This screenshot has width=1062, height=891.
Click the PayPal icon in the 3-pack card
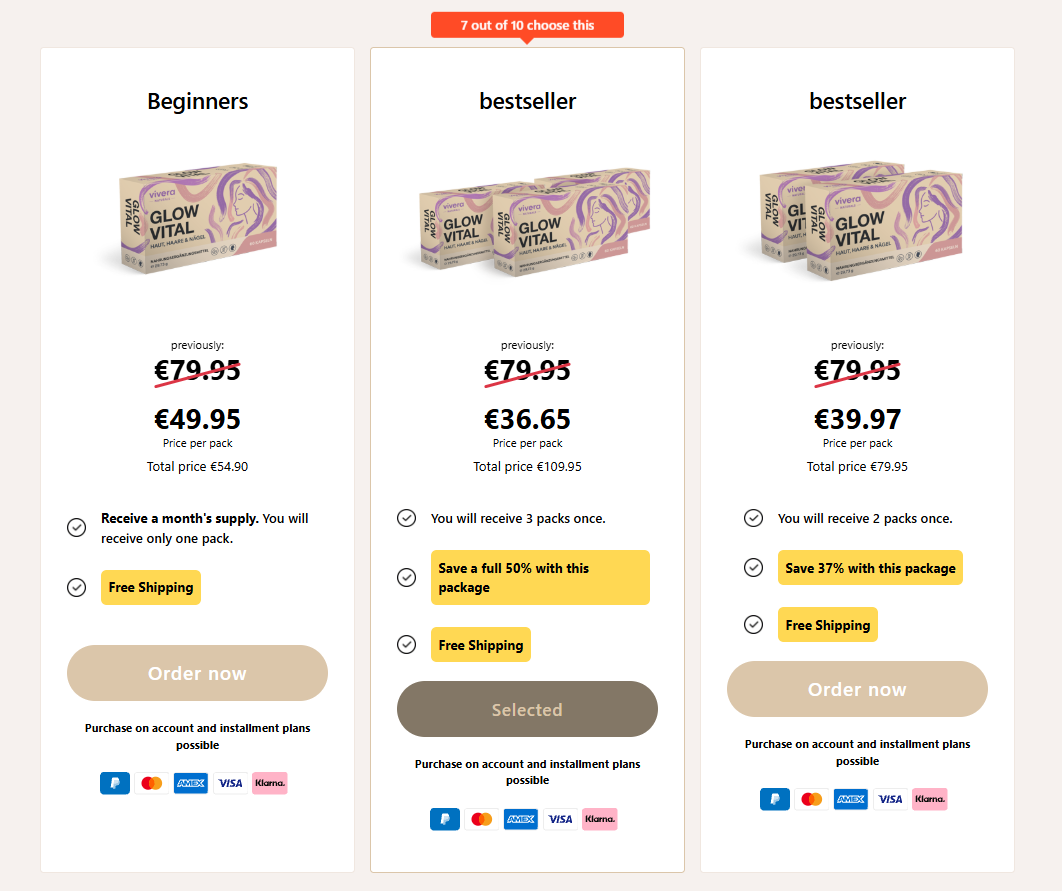click(445, 819)
